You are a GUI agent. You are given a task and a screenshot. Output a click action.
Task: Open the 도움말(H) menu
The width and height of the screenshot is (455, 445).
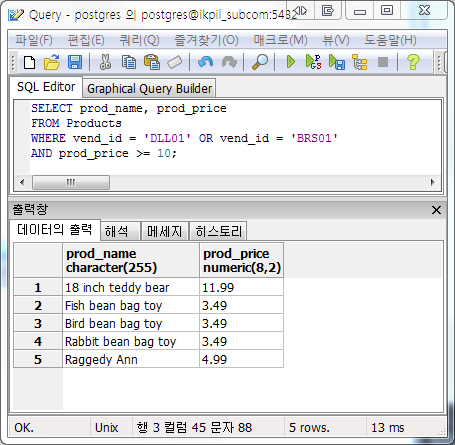(390, 40)
